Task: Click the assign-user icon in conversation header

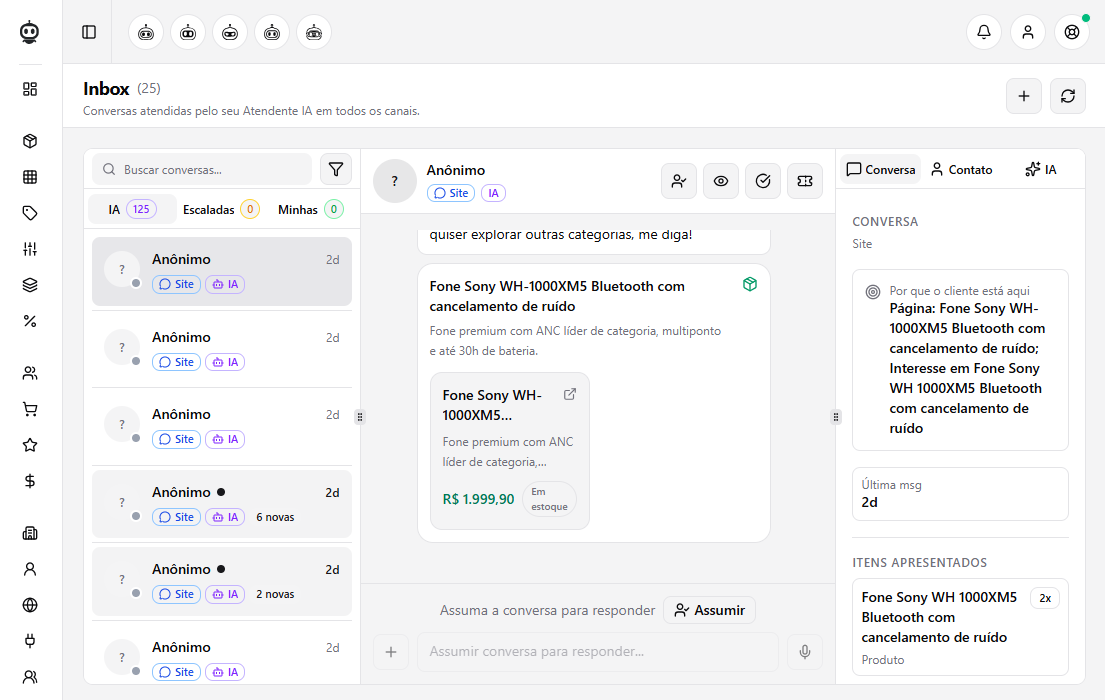Action: tap(679, 181)
